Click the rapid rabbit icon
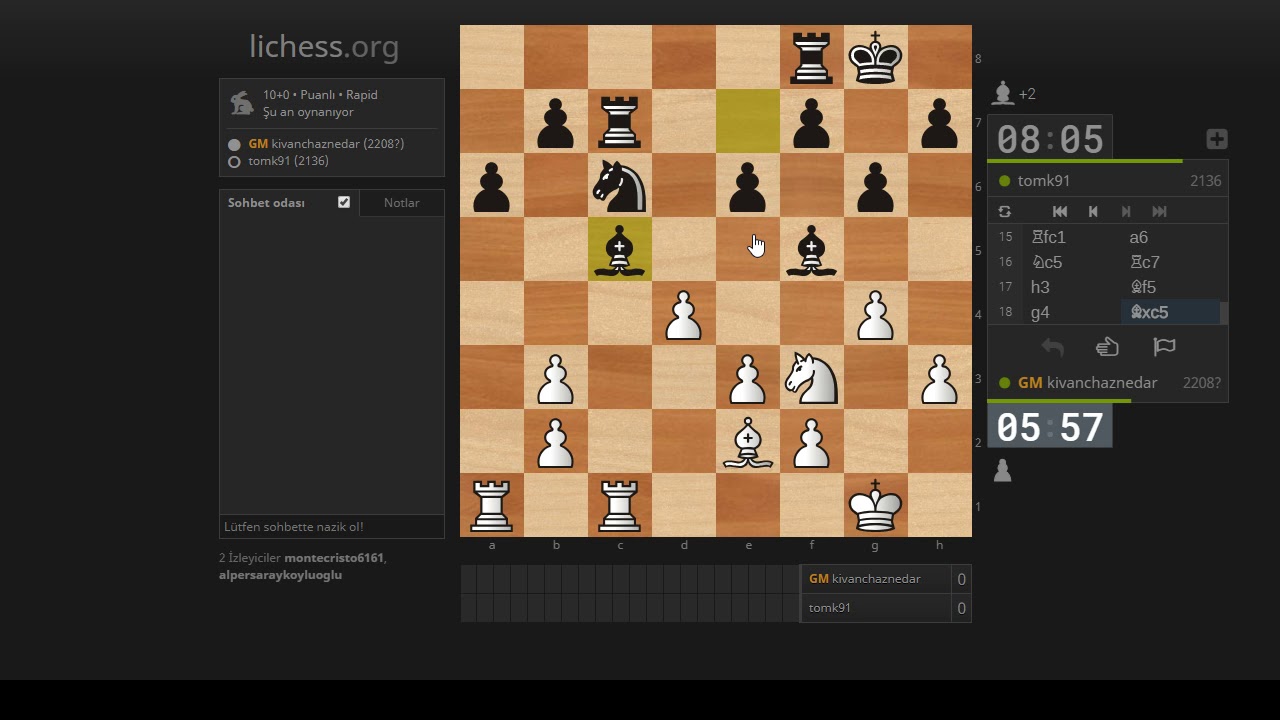The image size is (1280, 720). tap(241, 103)
